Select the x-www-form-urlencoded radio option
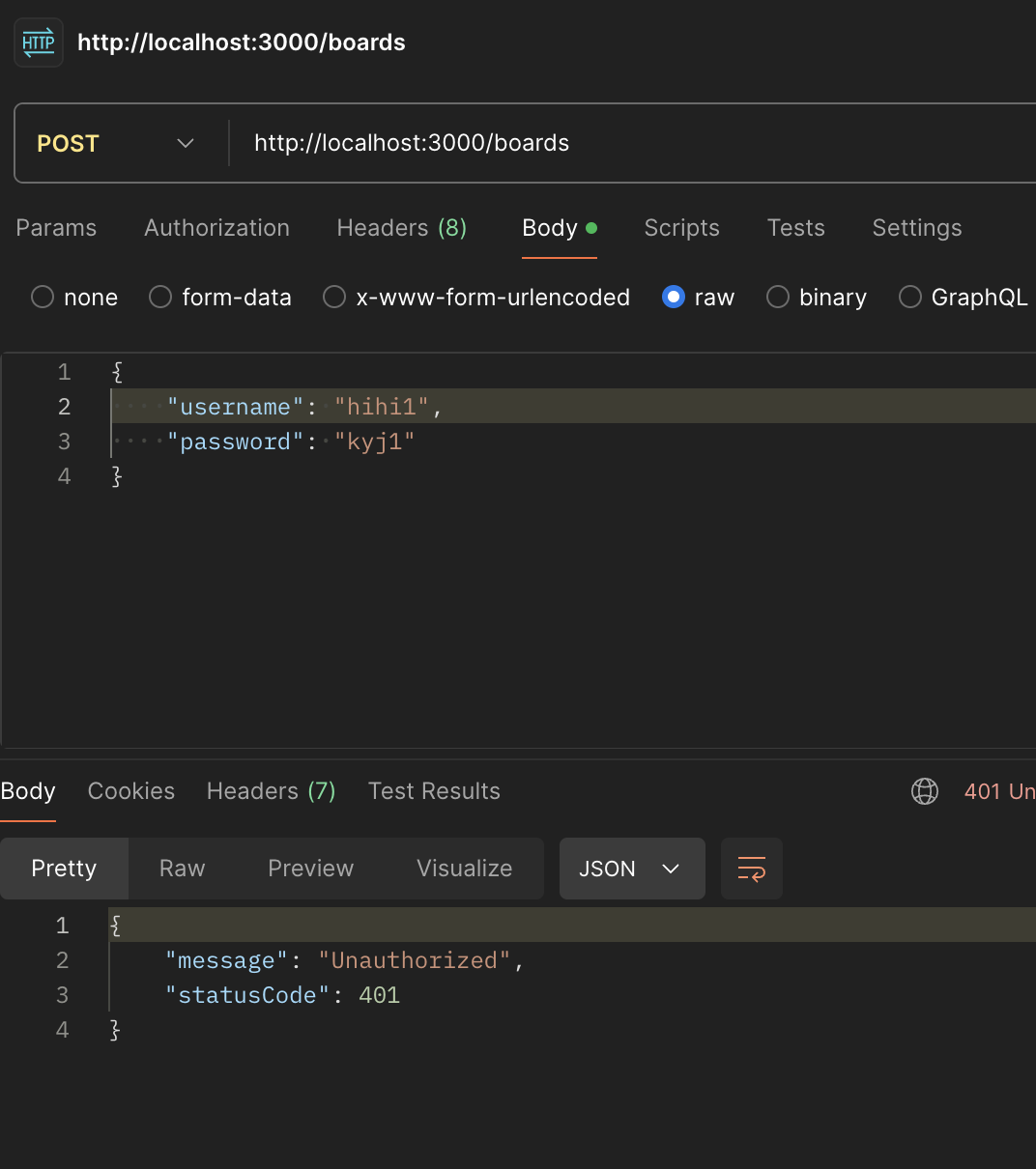The height and width of the screenshot is (1169, 1036). (x=334, y=297)
